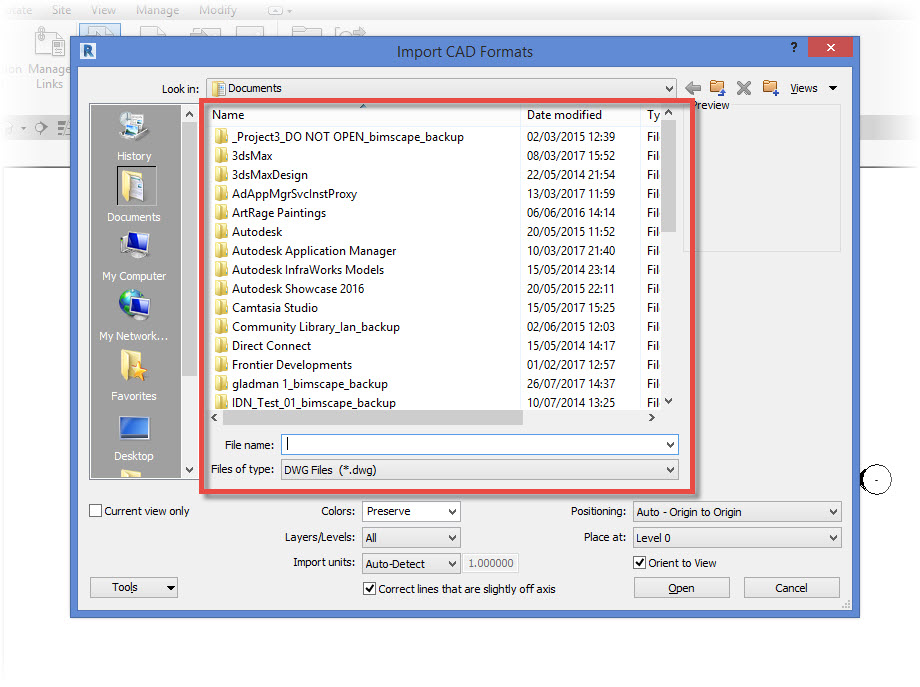Open the Manage ribbon tab

(x=157, y=10)
